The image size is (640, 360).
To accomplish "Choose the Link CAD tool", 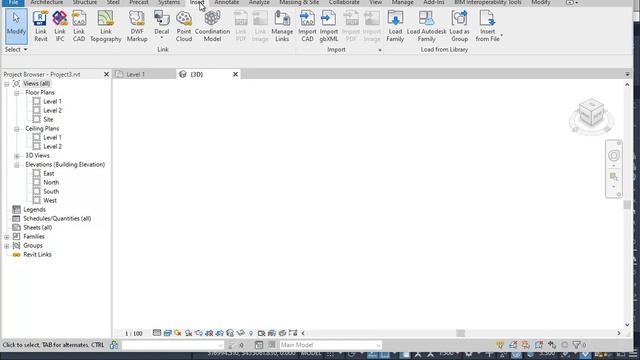I will point(79,27).
